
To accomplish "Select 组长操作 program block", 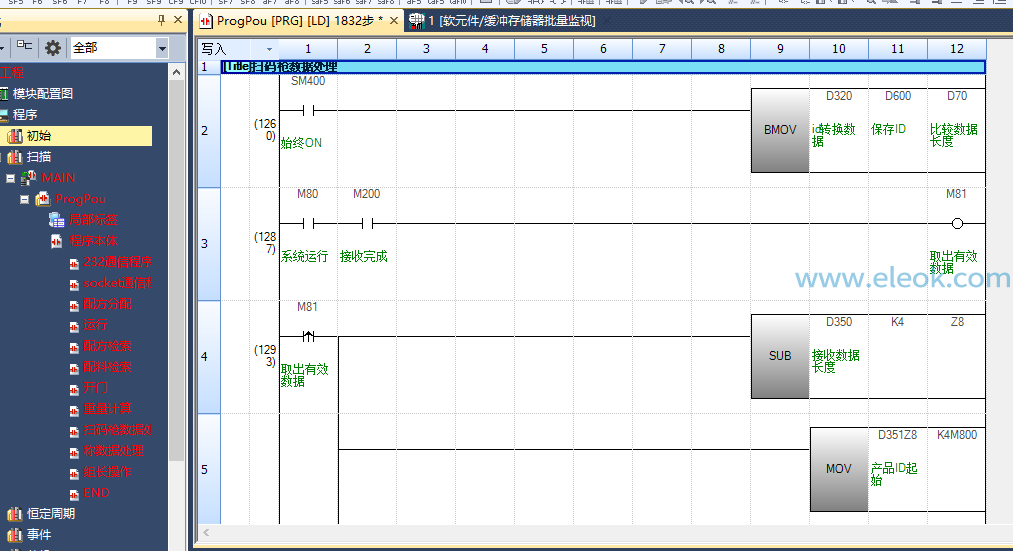I will [107, 472].
